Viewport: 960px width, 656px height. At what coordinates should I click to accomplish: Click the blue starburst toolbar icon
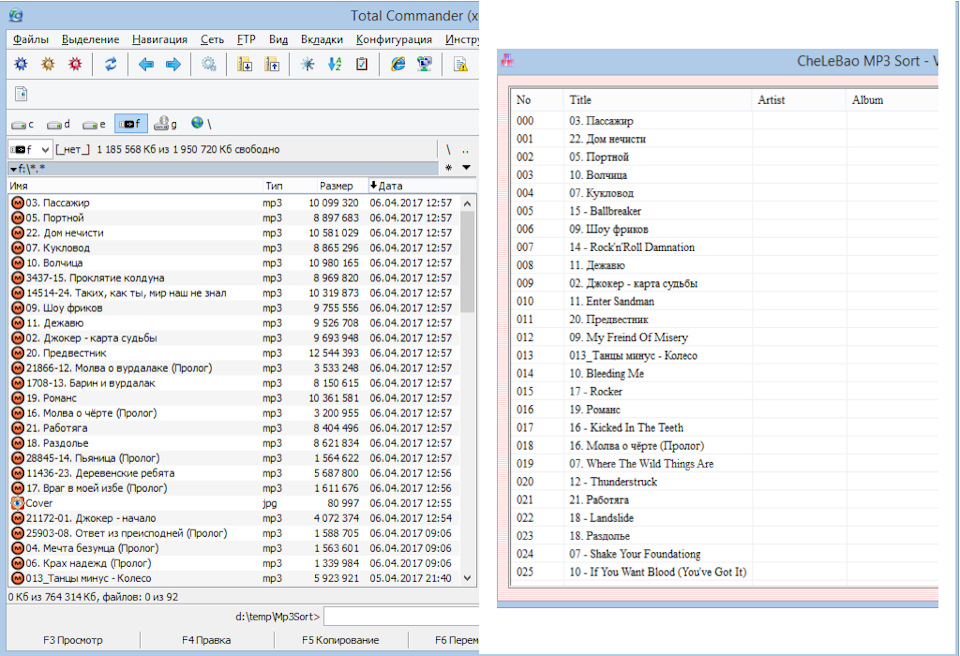tap(307, 64)
